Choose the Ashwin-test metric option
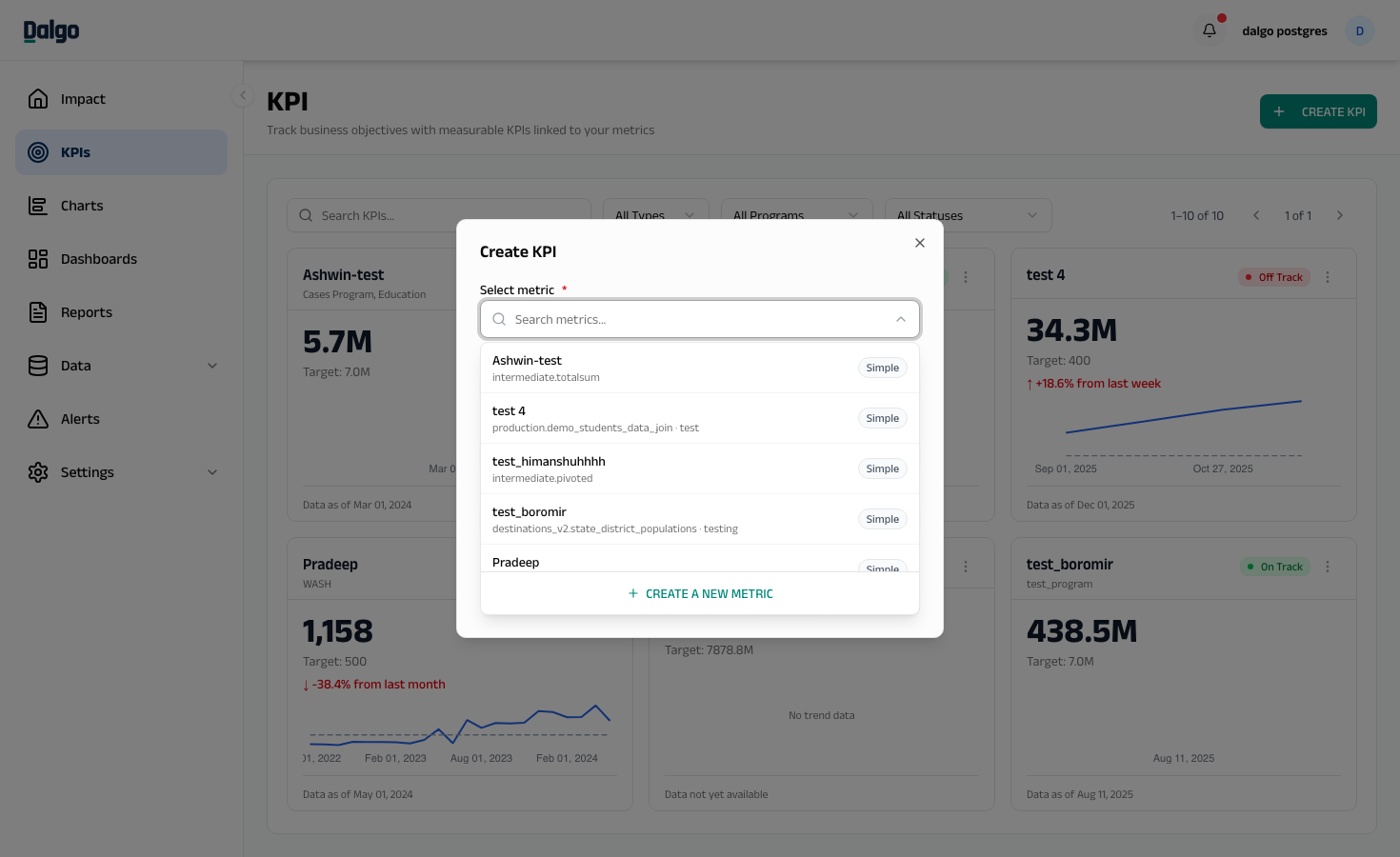Image resolution: width=1400 pixels, height=857 pixels. [700, 368]
